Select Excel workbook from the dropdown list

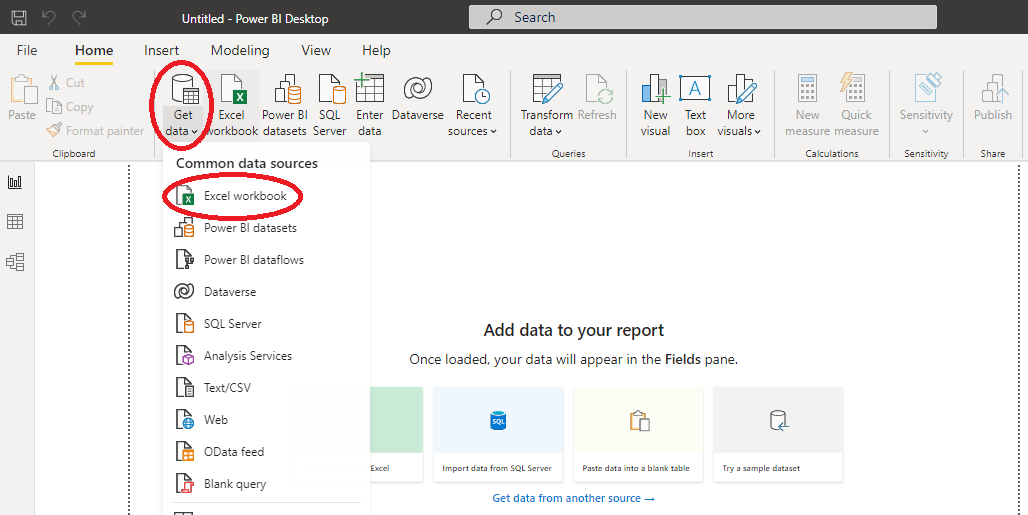(x=245, y=196)
